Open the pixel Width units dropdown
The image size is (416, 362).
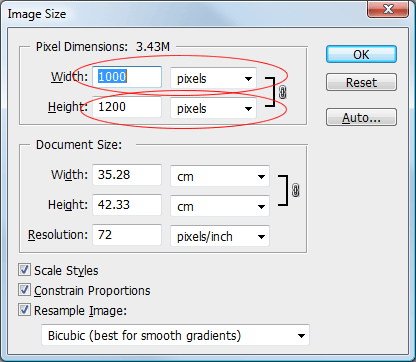point(213,78)
